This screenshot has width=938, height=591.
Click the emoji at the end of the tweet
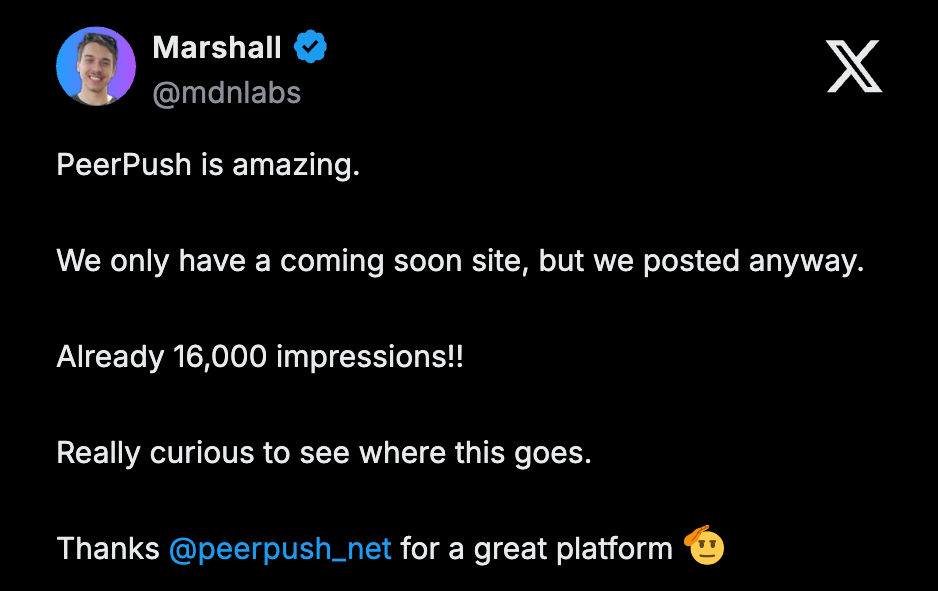703,547
